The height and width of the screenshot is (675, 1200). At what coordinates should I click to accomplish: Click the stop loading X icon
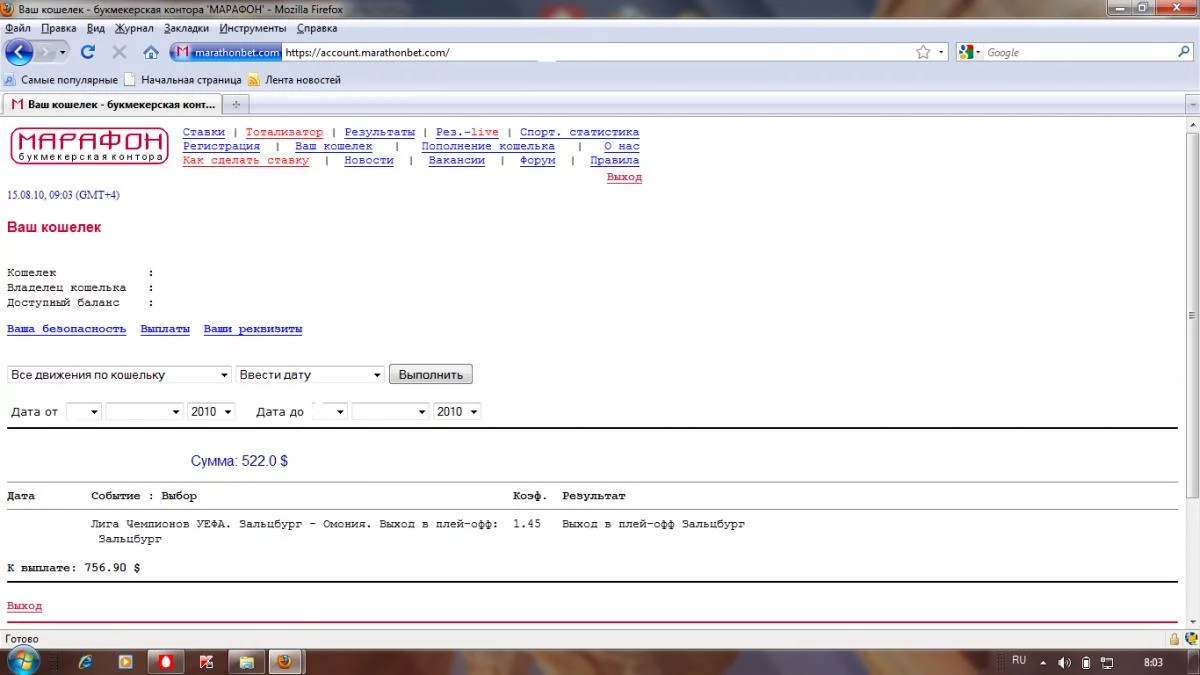119,52
